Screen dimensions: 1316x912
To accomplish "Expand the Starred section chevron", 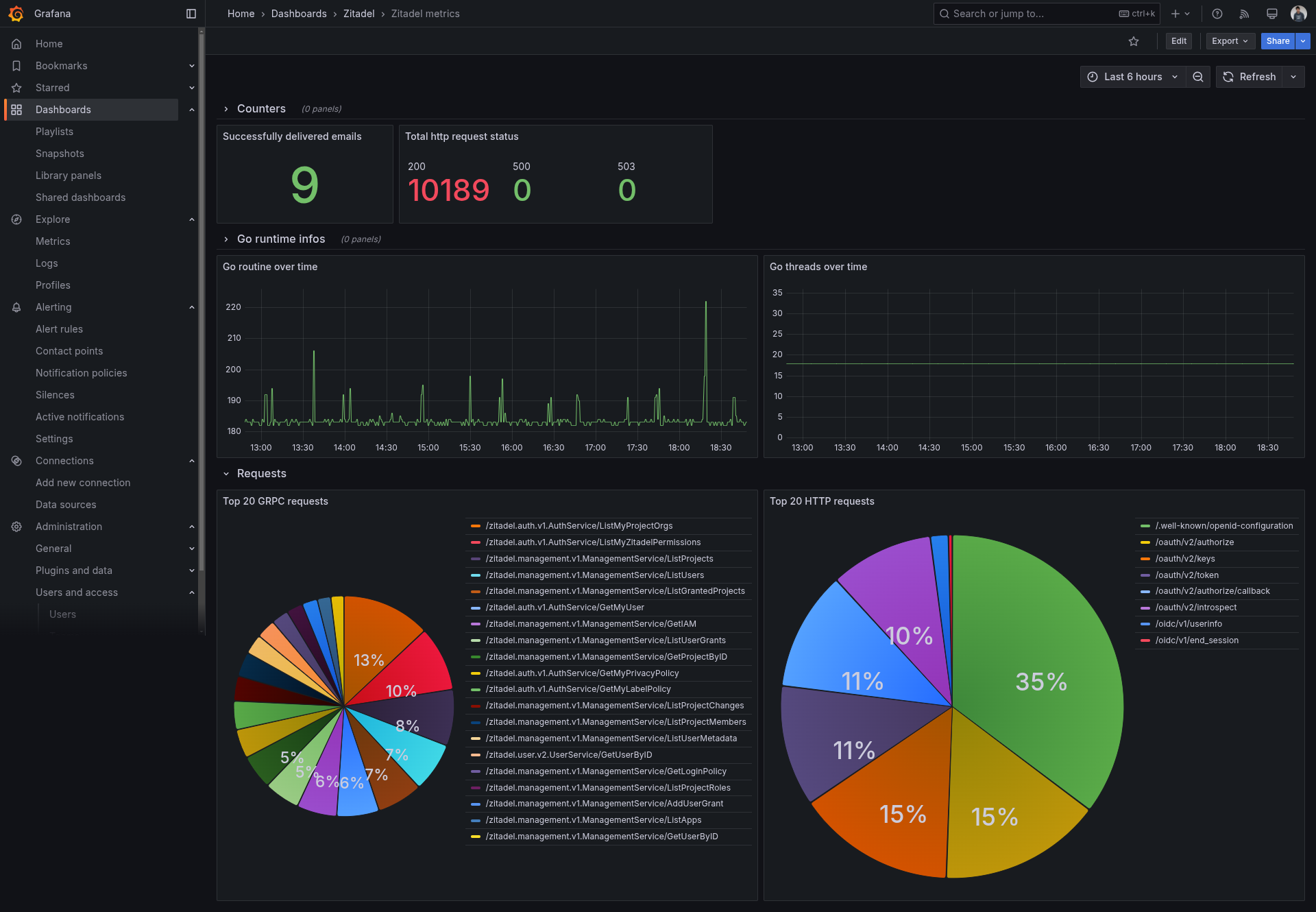I will [x=192, y=88].
